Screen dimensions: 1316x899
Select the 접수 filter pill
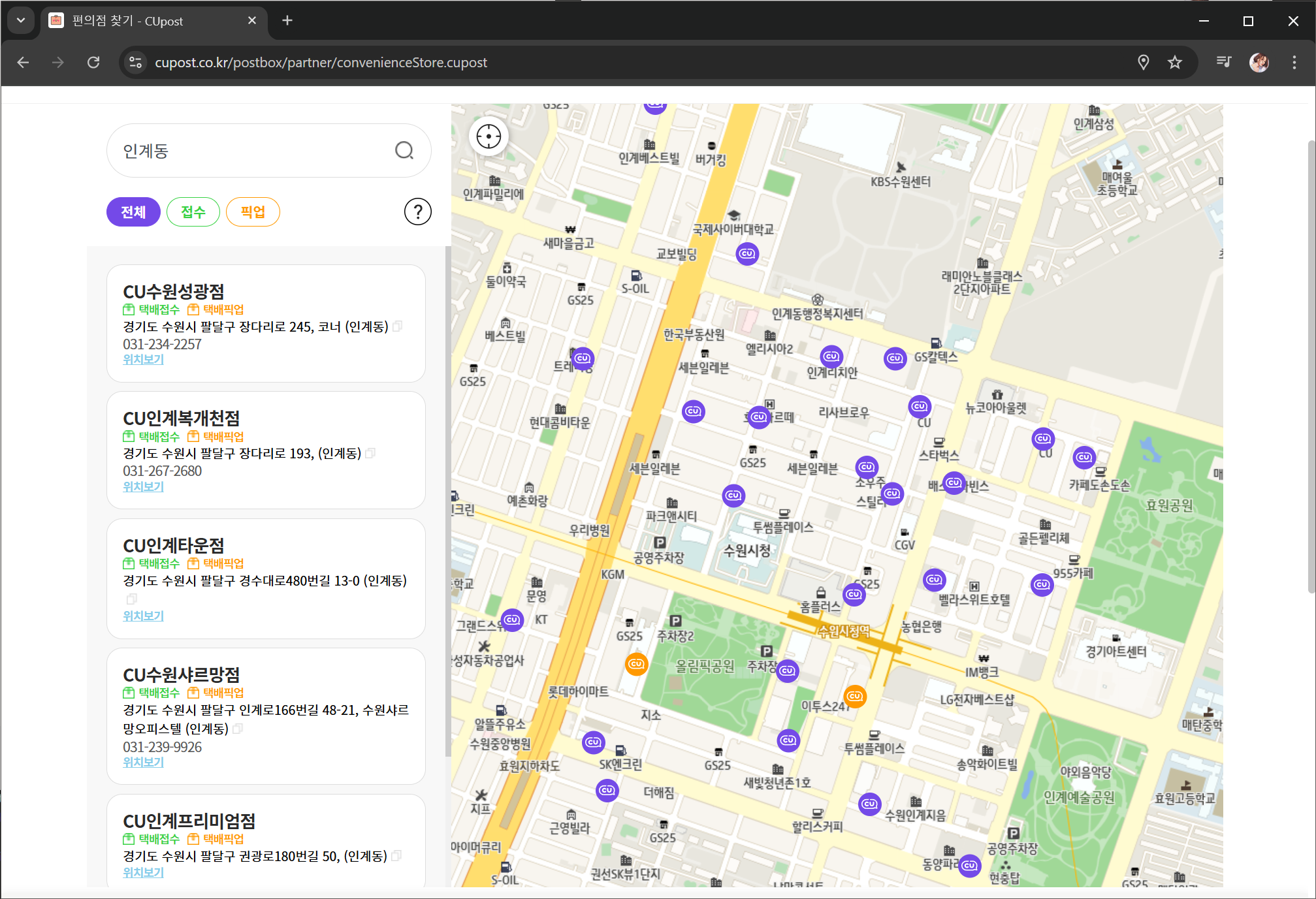(x=193, y=212)
